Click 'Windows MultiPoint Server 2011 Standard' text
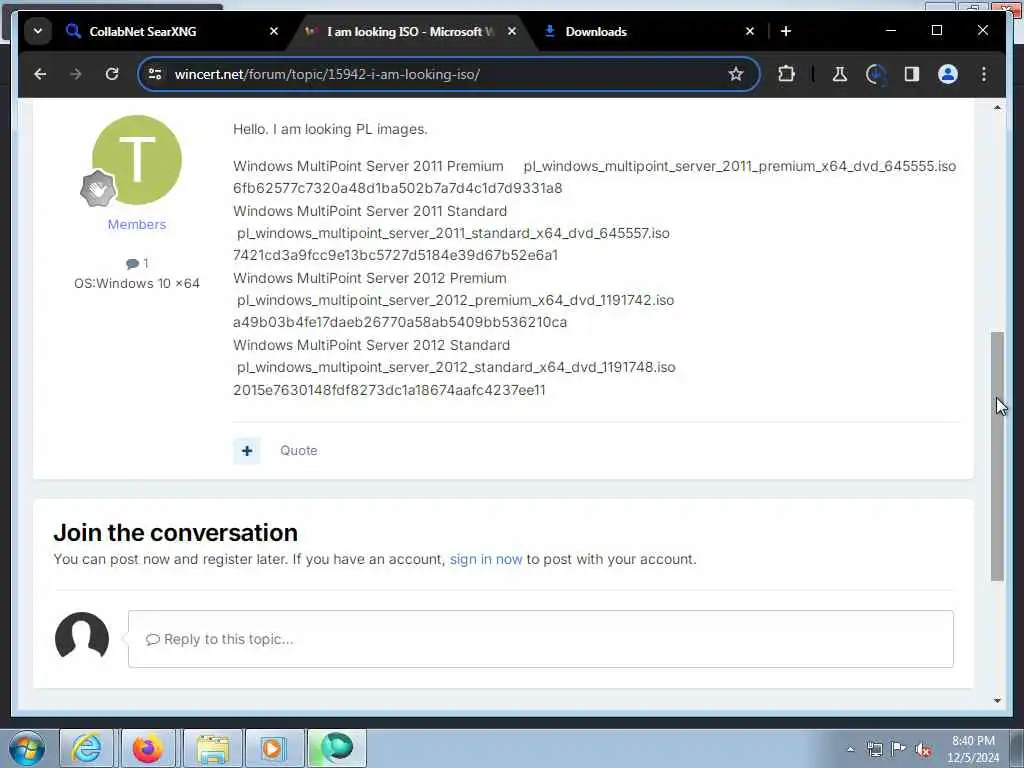 click(370, 211)
